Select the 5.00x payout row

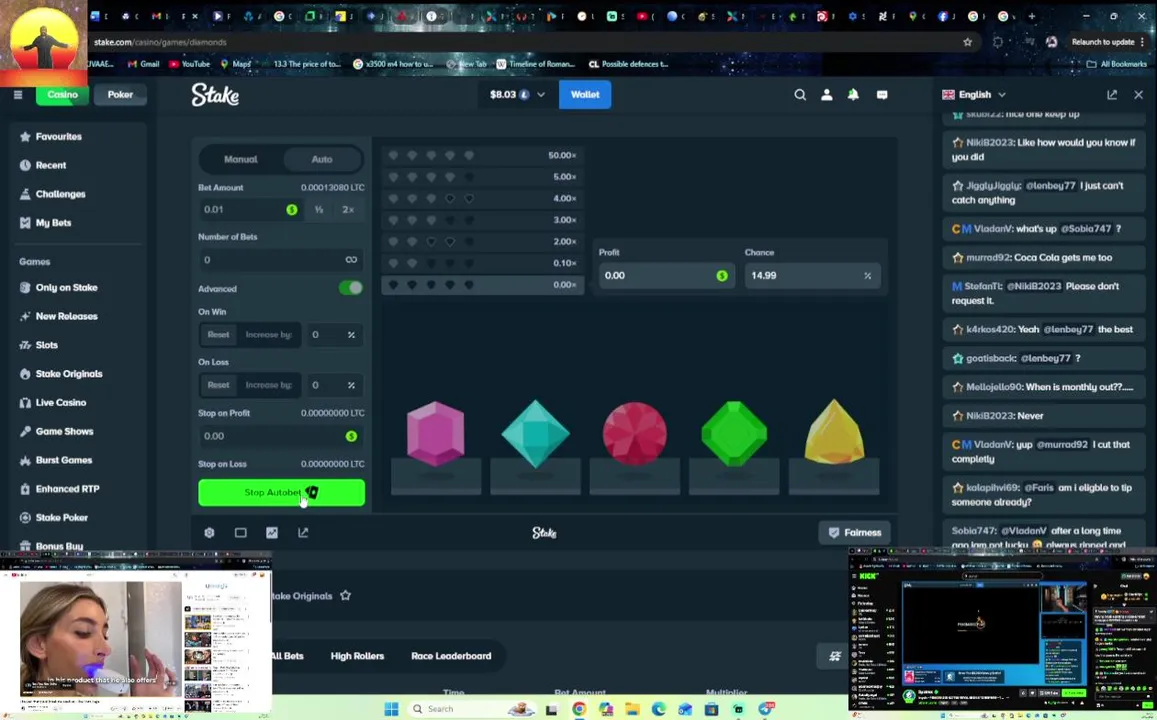pos(483,177)
